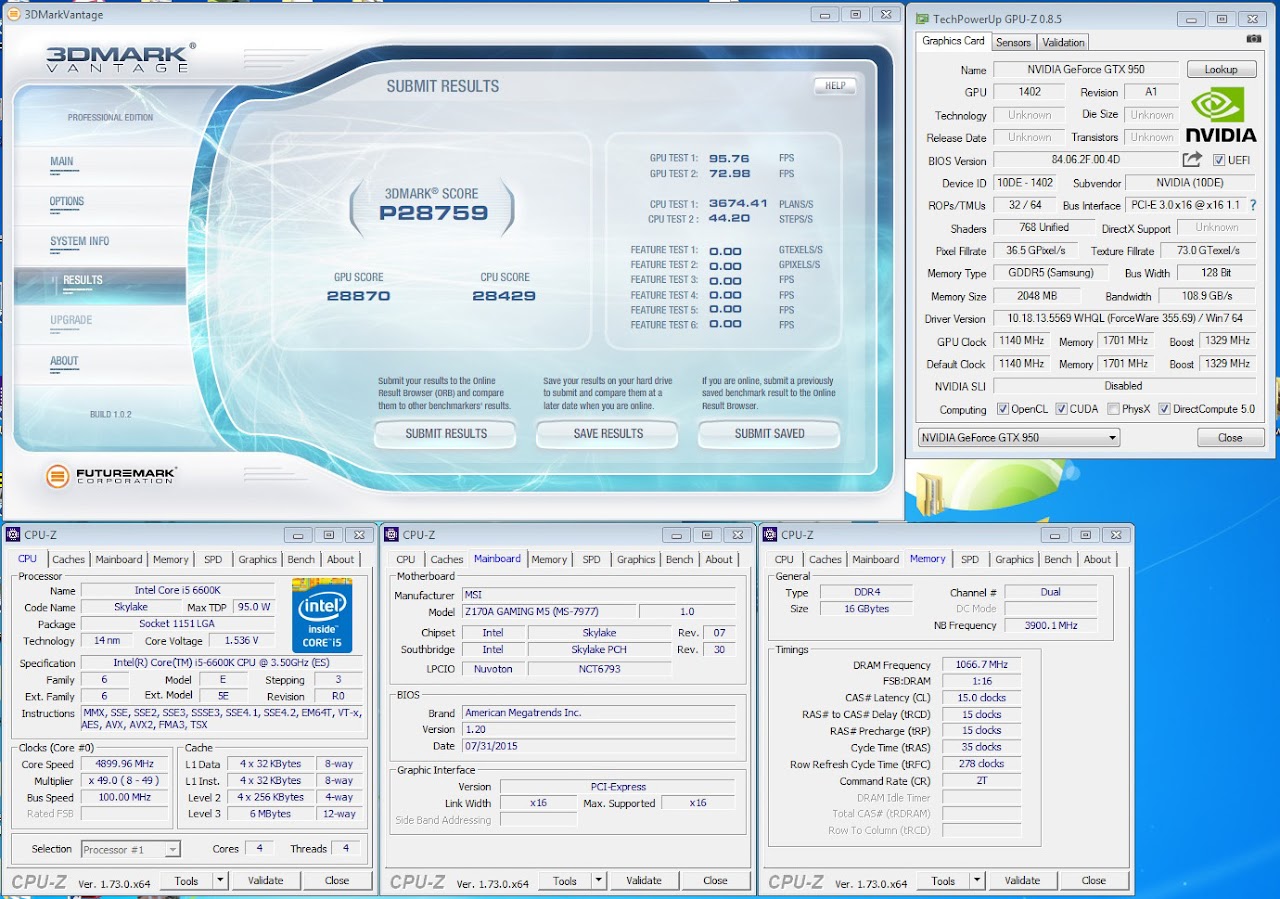This screenshot has height=899, width=1280.
Task: Open Graphics tab in CPU-Z processor window
Action: [x=257, y=559]
